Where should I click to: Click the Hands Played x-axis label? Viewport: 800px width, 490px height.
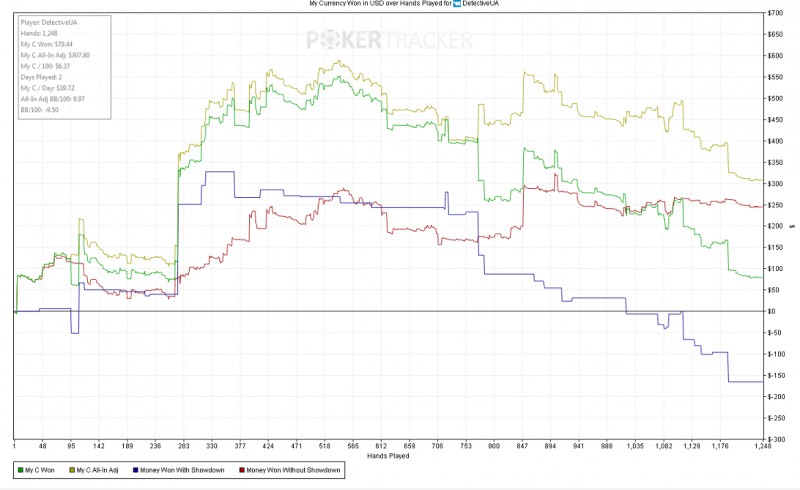pyautogui.click(x=388, y=456)
